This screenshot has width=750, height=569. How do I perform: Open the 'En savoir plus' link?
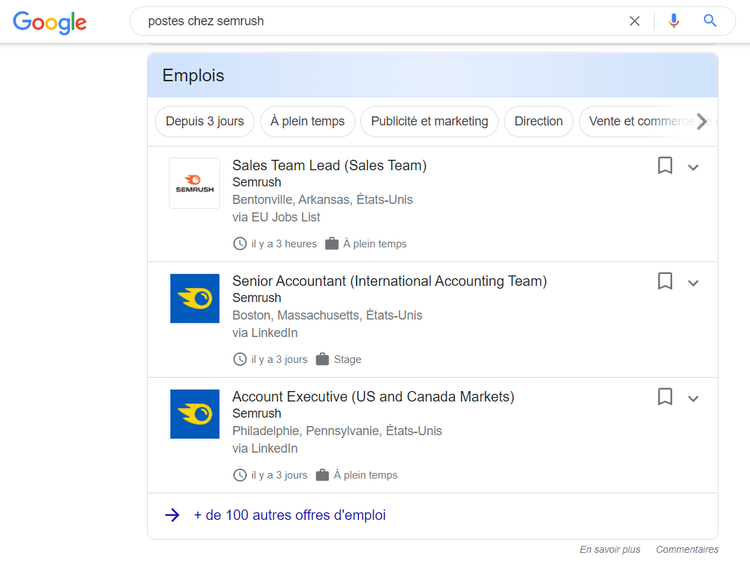(610, 549)
